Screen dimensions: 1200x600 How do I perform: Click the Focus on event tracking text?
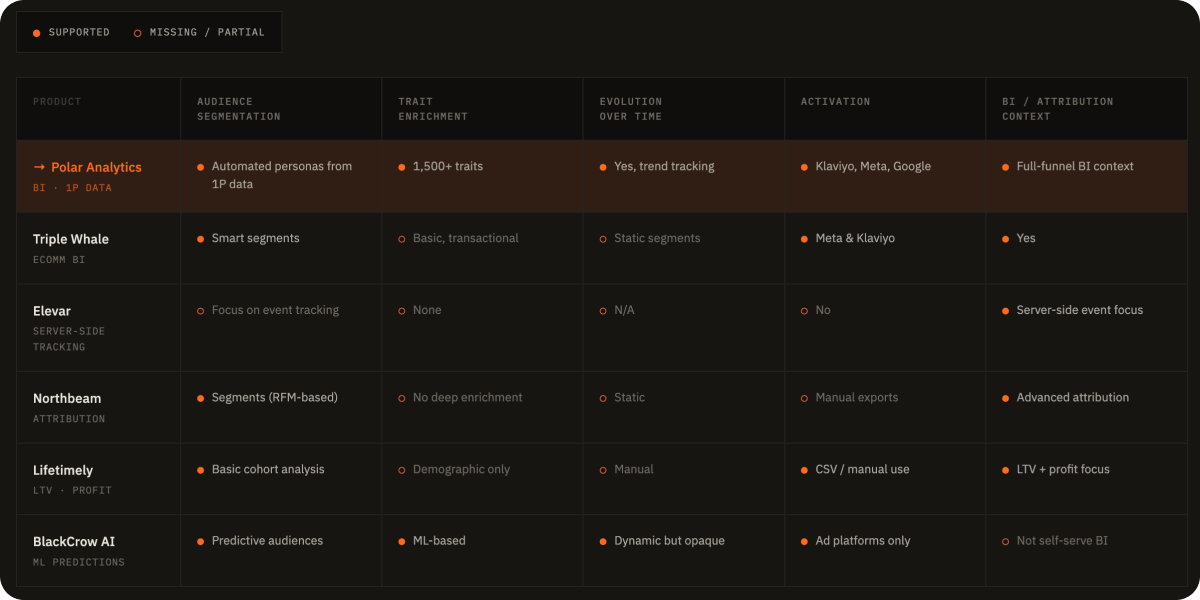point(275,311)
